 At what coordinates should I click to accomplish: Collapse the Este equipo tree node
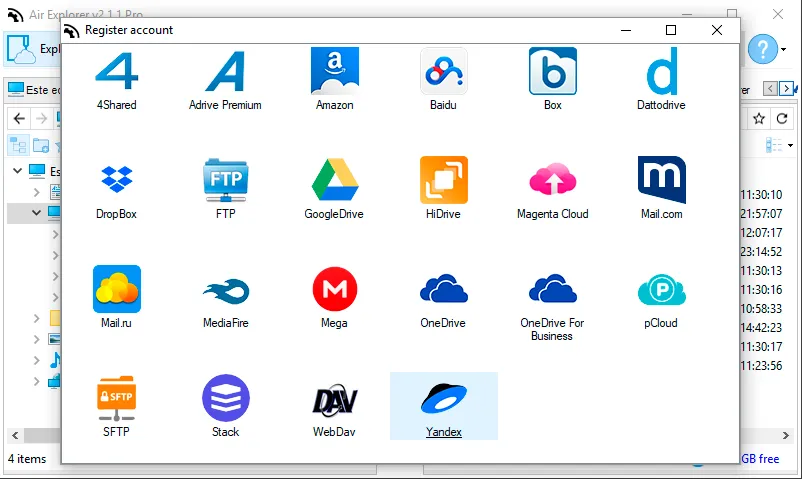17,170
